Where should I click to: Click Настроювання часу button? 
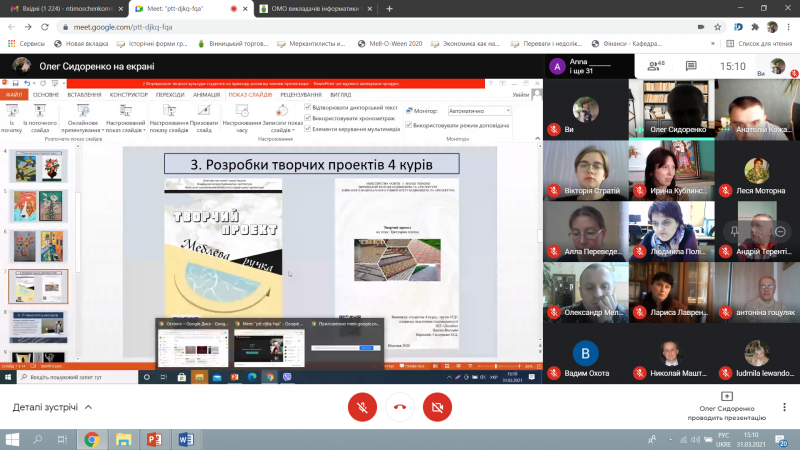(x=242, y=119)
